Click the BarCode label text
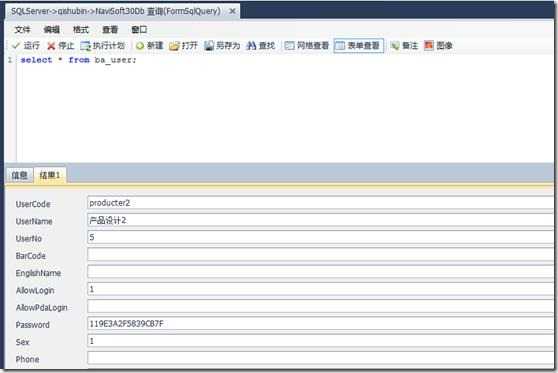 coord(31,256)
